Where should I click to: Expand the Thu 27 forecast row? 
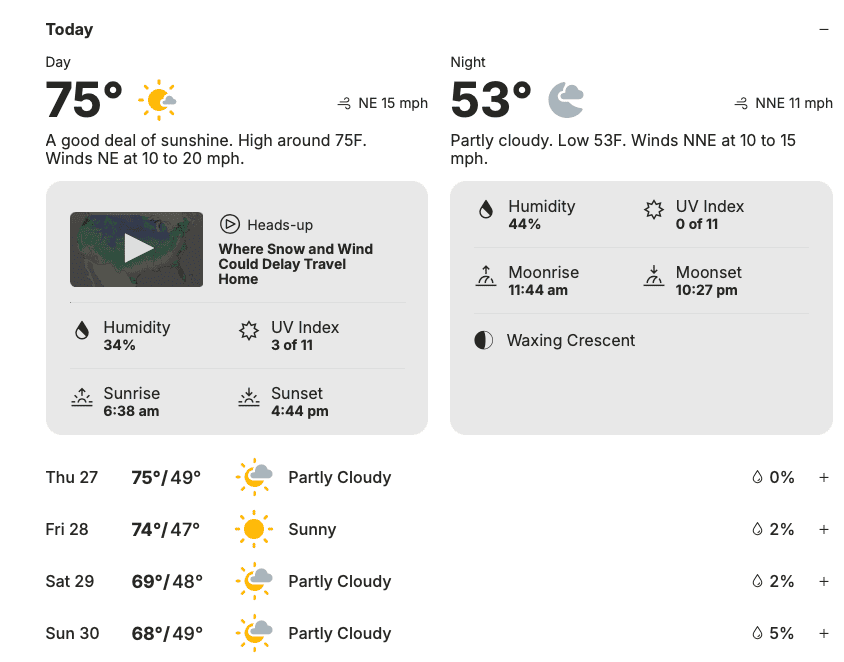[824, 478]
